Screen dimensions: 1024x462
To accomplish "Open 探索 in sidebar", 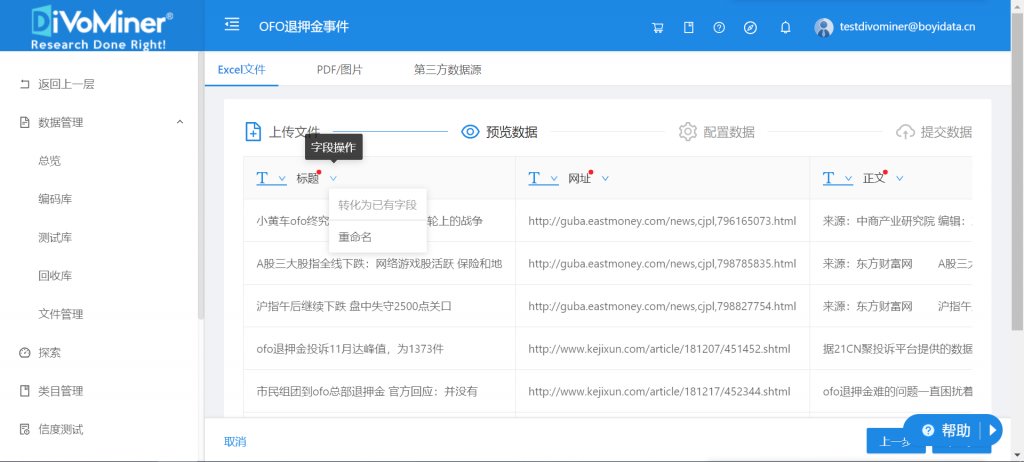I will tap(50, 353).
